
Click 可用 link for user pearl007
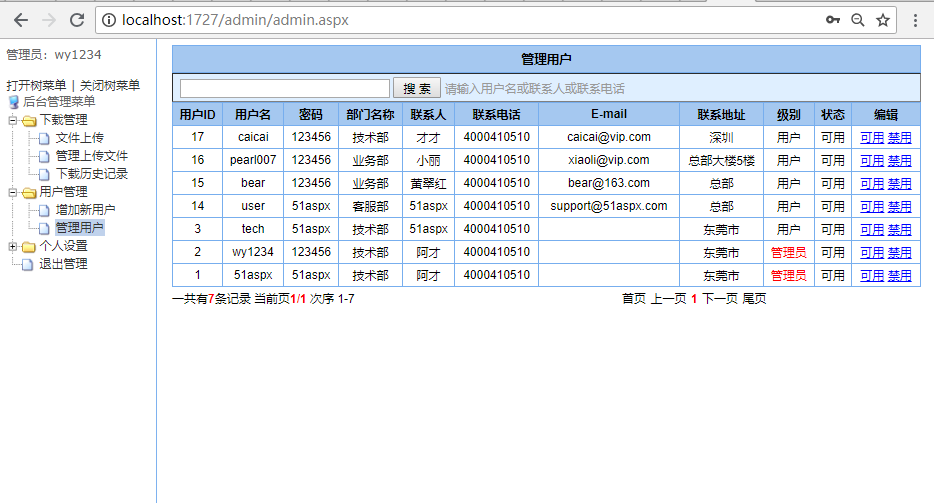click(872, 161)
